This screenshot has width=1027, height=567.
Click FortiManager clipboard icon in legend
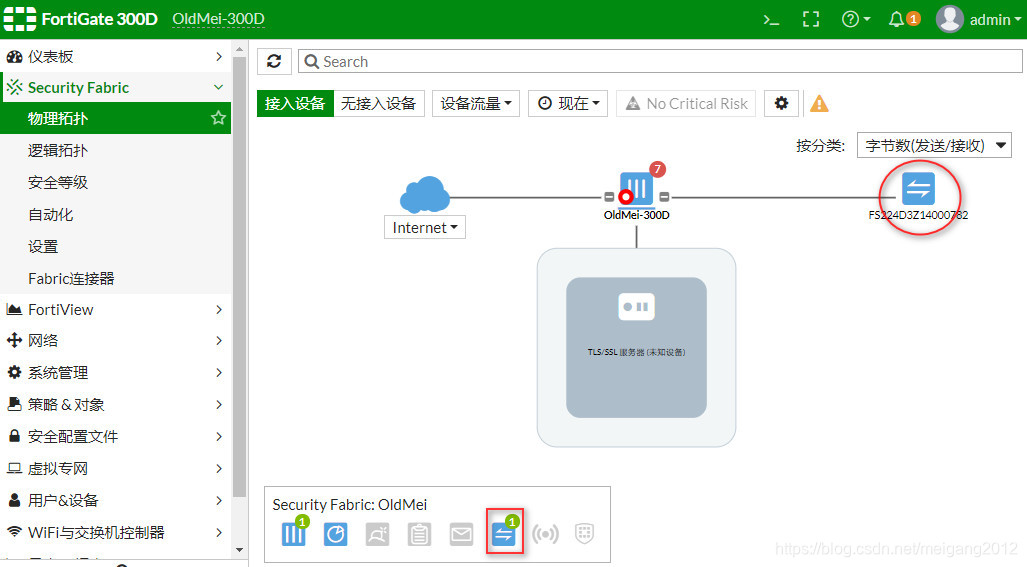point(419,534)
